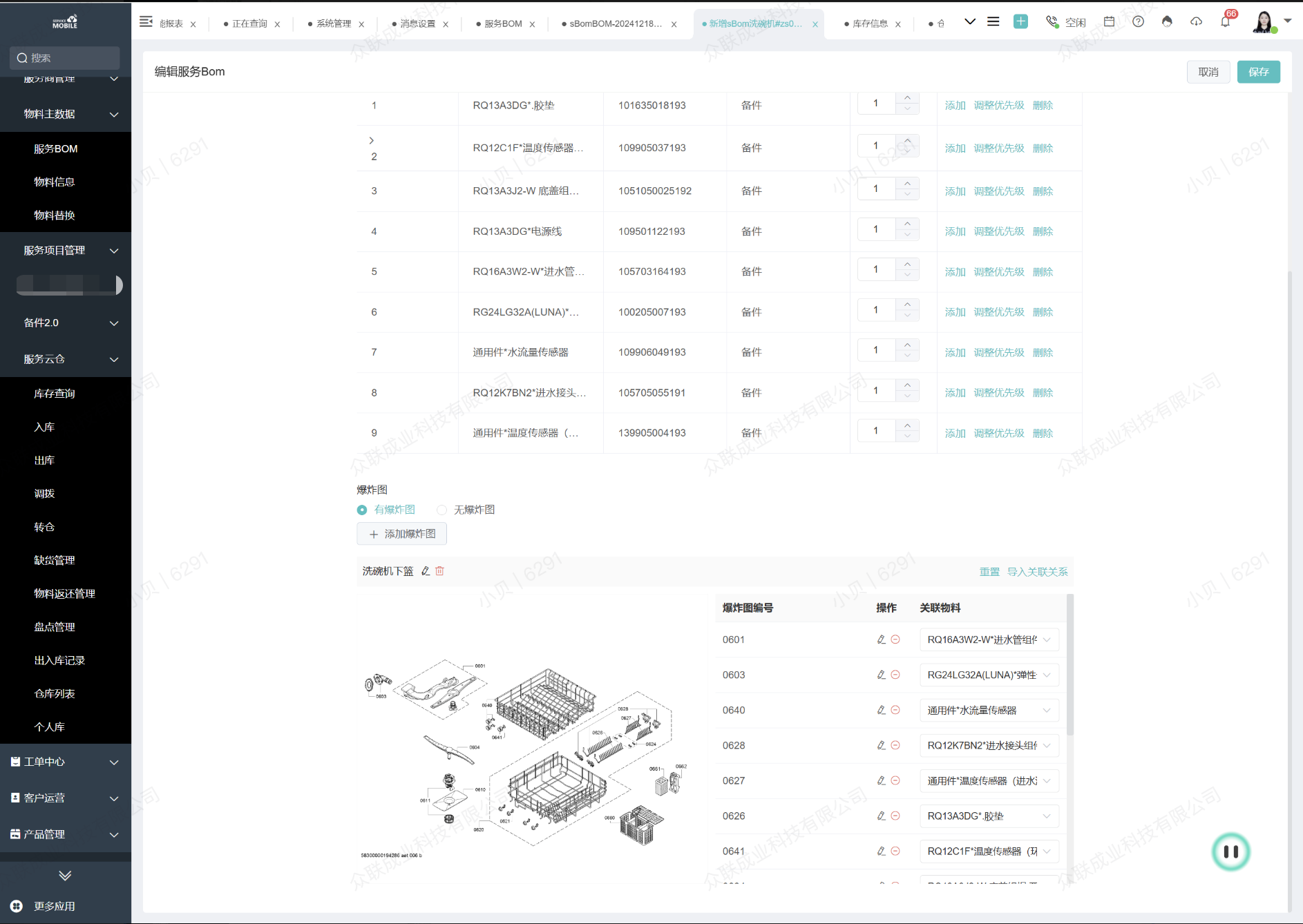Click 添加 link for row 1
1303x924 pixels.
point(955,106)
